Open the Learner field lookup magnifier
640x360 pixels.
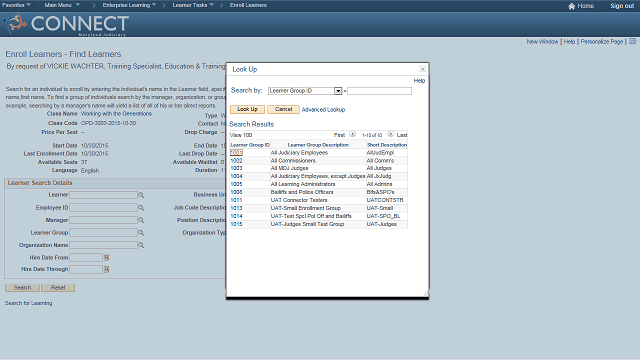coord(141,196)
